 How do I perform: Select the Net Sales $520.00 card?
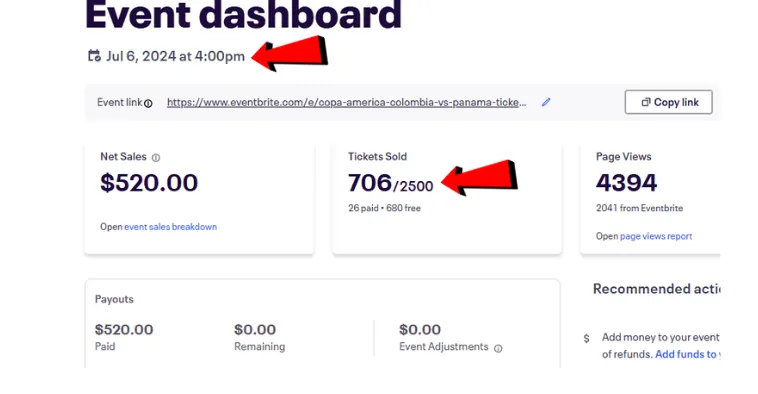(x=199, y=197)
